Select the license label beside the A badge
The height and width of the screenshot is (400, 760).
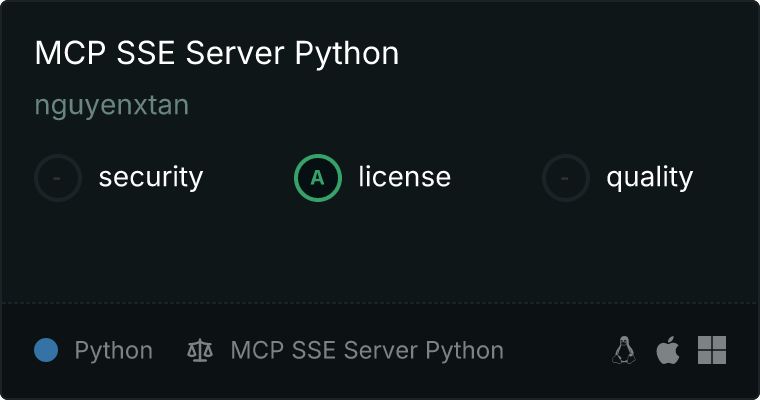click(404, 178)
